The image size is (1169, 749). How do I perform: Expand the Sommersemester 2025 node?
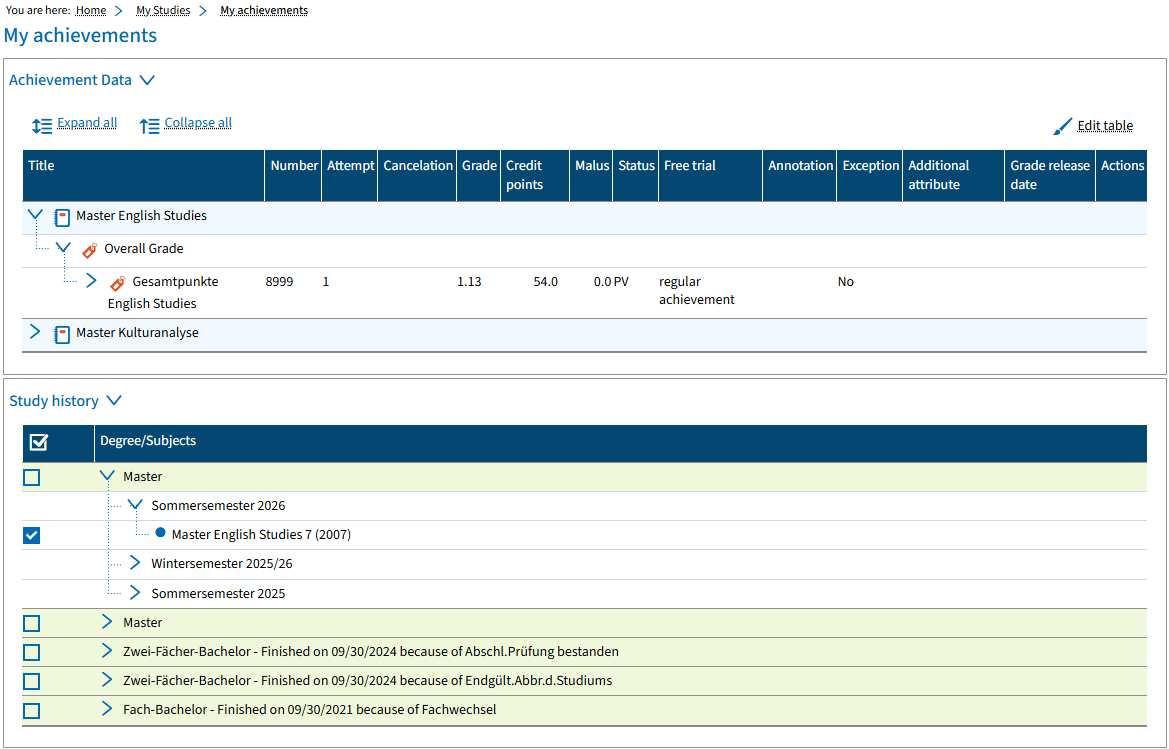click(x=135, y=592)
